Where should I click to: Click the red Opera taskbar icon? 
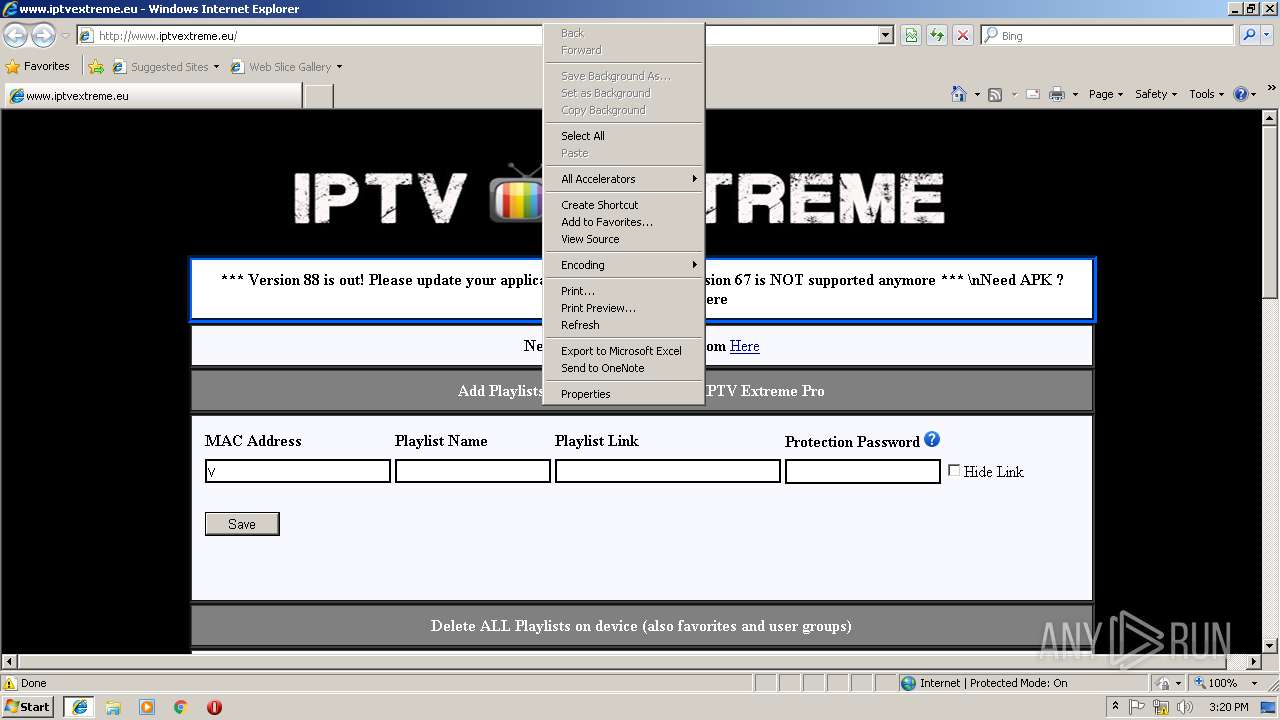[214, 707]
